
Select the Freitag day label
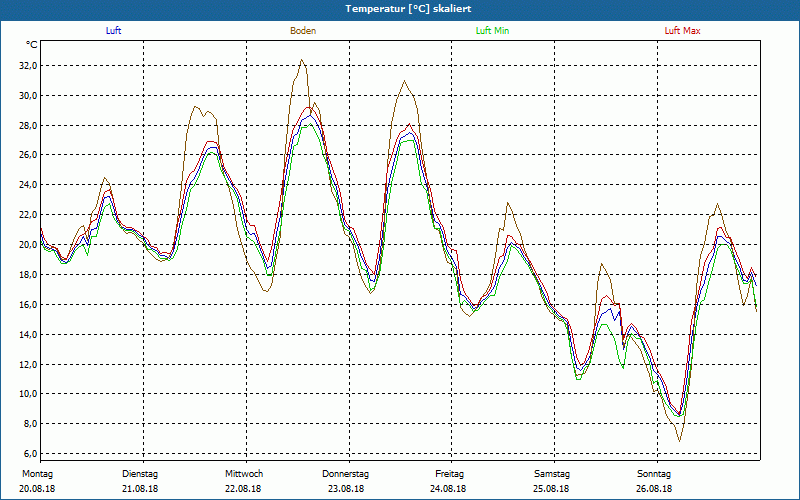coord(450,474)
